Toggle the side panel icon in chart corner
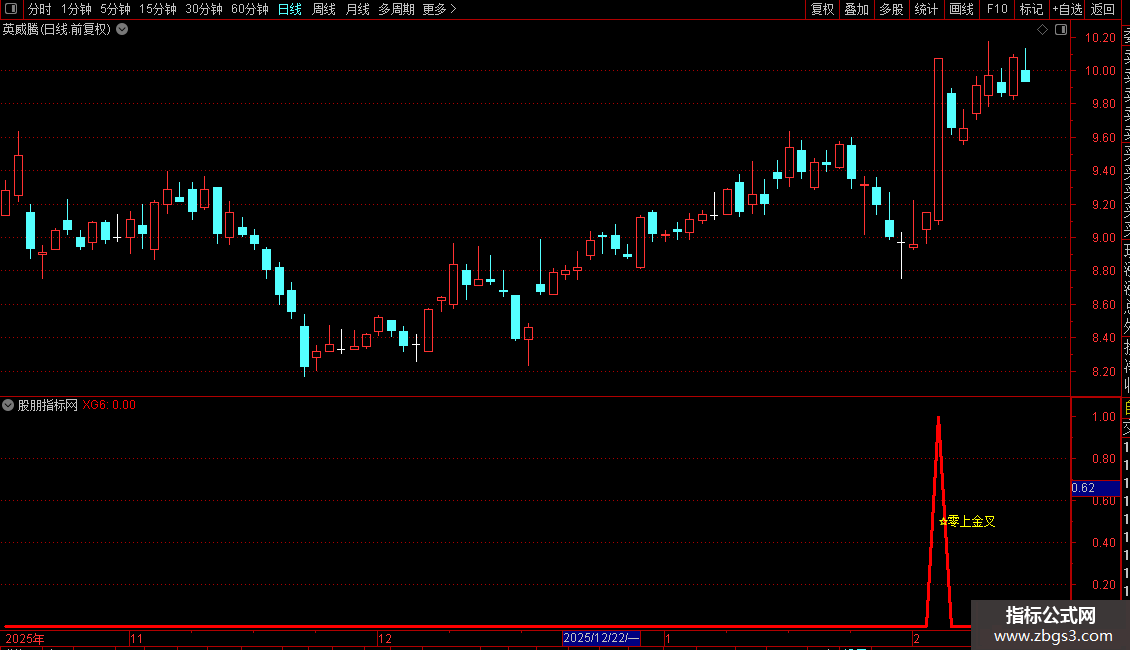 (x=1061, y=29)
